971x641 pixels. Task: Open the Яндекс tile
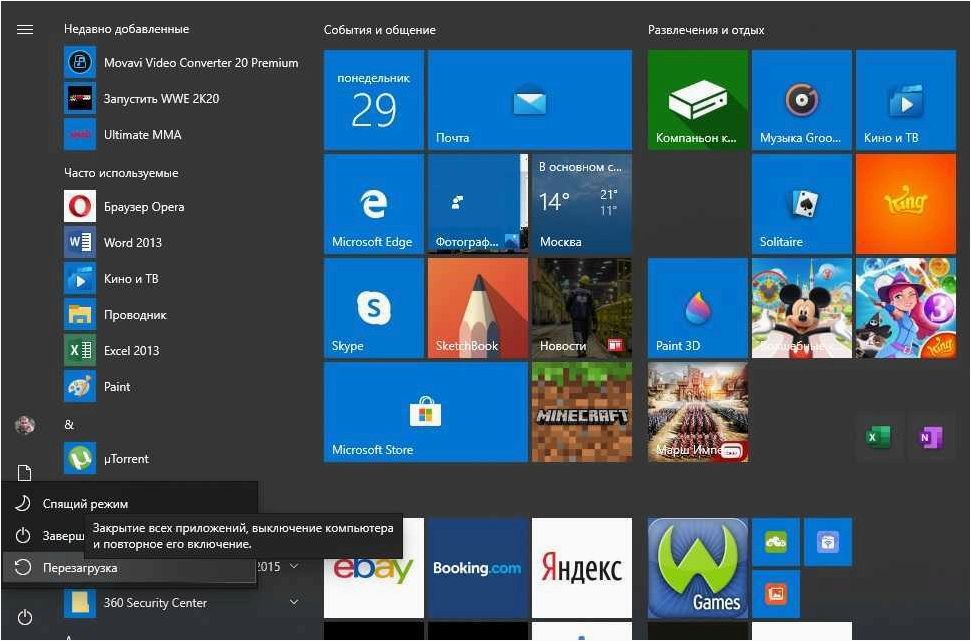[x=582, y=568]
